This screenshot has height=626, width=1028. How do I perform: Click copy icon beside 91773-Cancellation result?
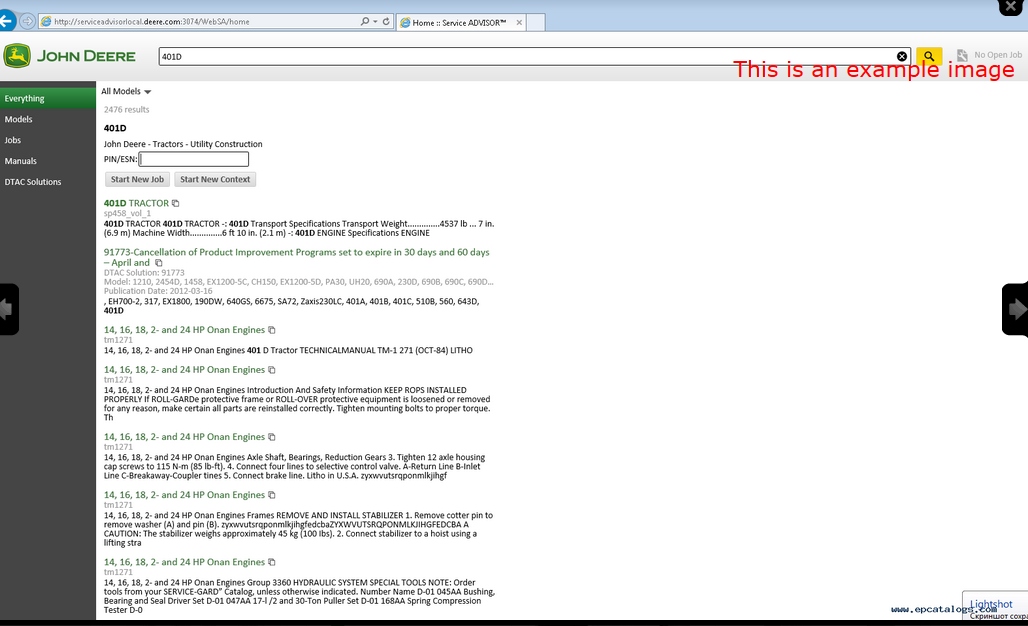pyautogui.click(x=158, y=263)
